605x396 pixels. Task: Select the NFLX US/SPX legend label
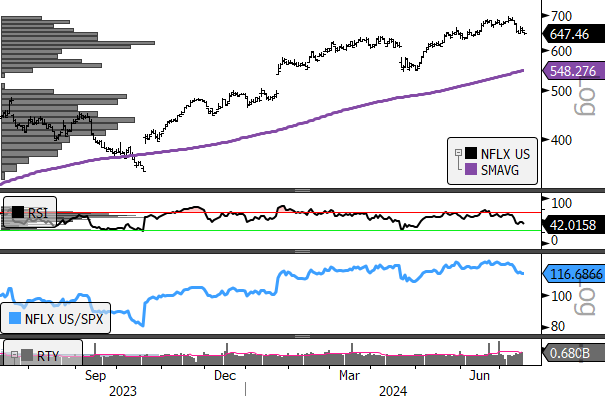64,319
